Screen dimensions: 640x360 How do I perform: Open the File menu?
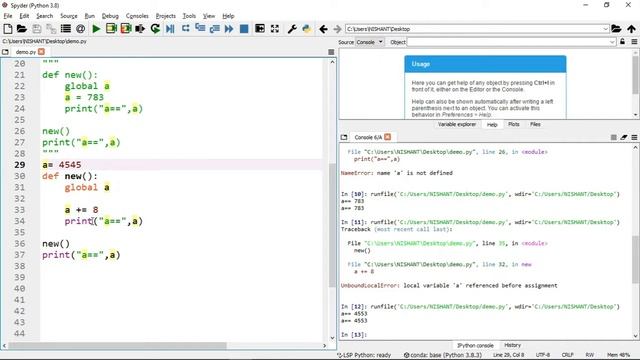[8, 16]
